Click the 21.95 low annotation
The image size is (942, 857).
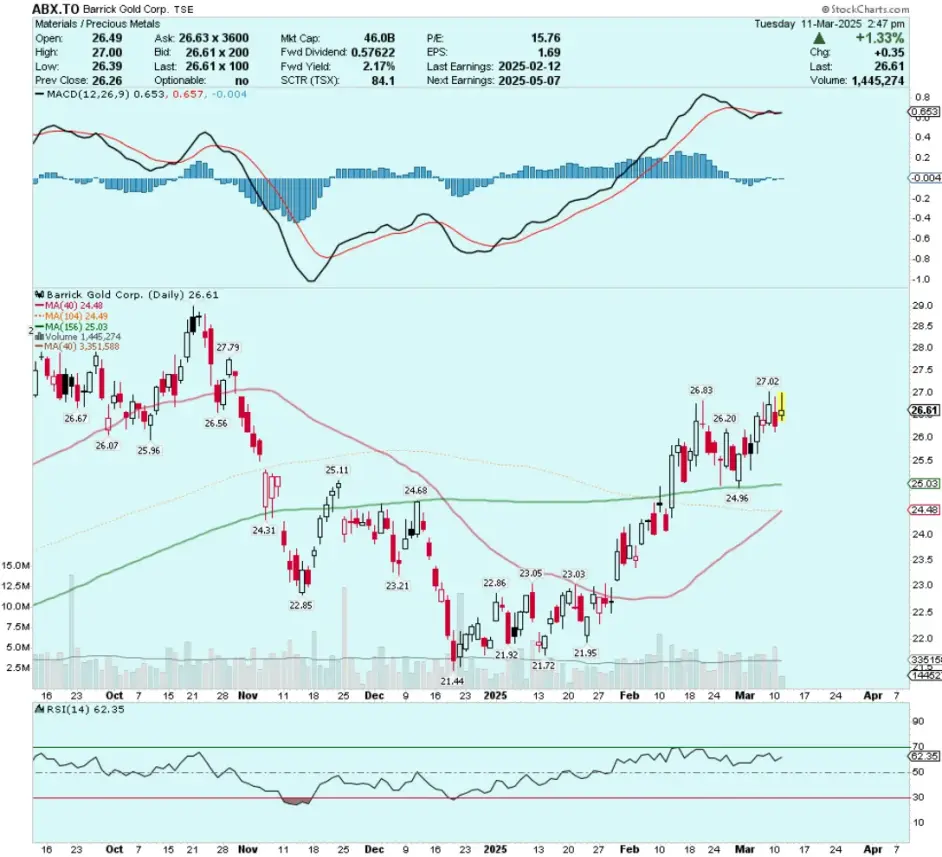click(x=585, y=653)
